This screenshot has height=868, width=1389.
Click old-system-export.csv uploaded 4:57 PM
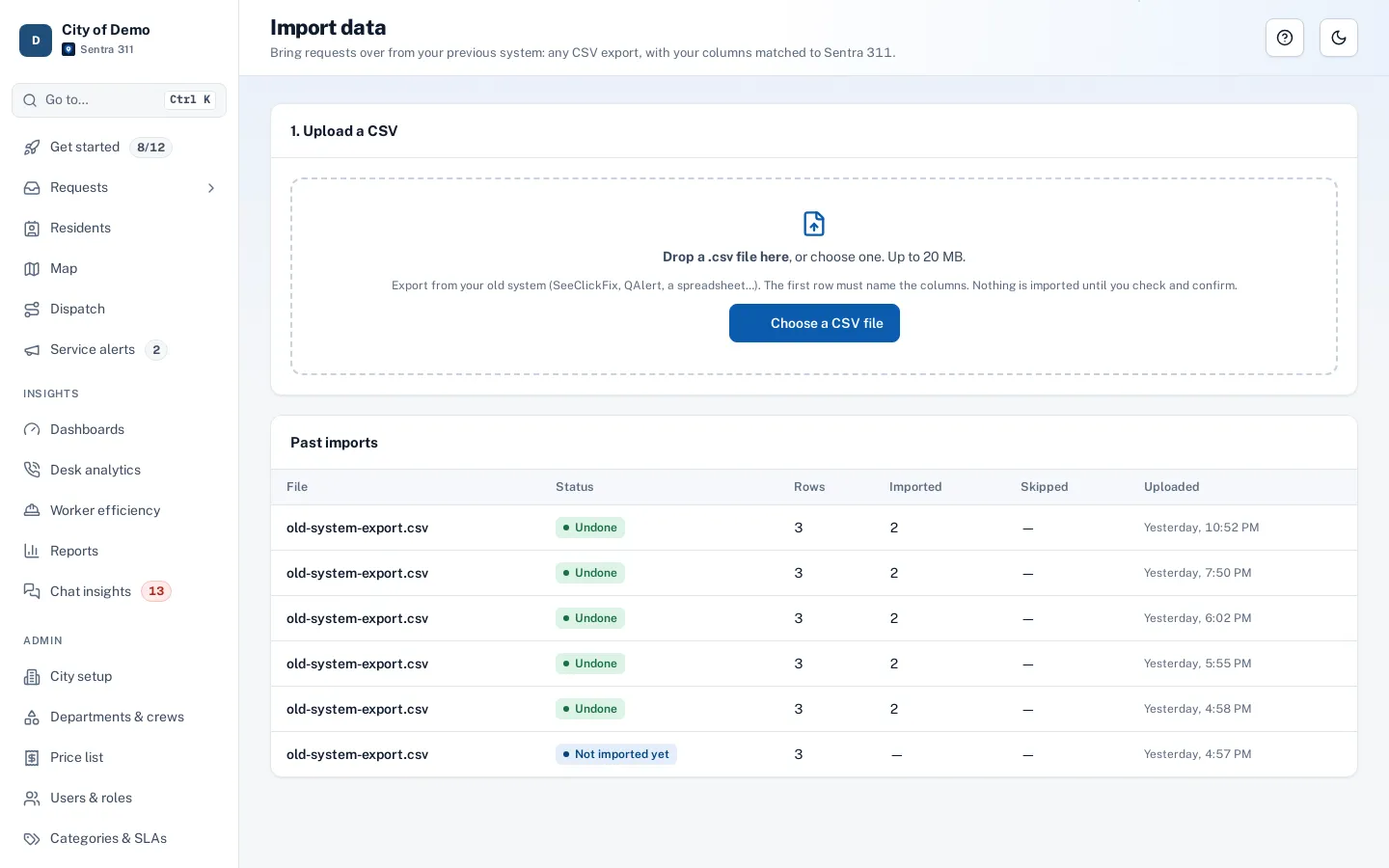pyautogui.click(x=357, y=754)
